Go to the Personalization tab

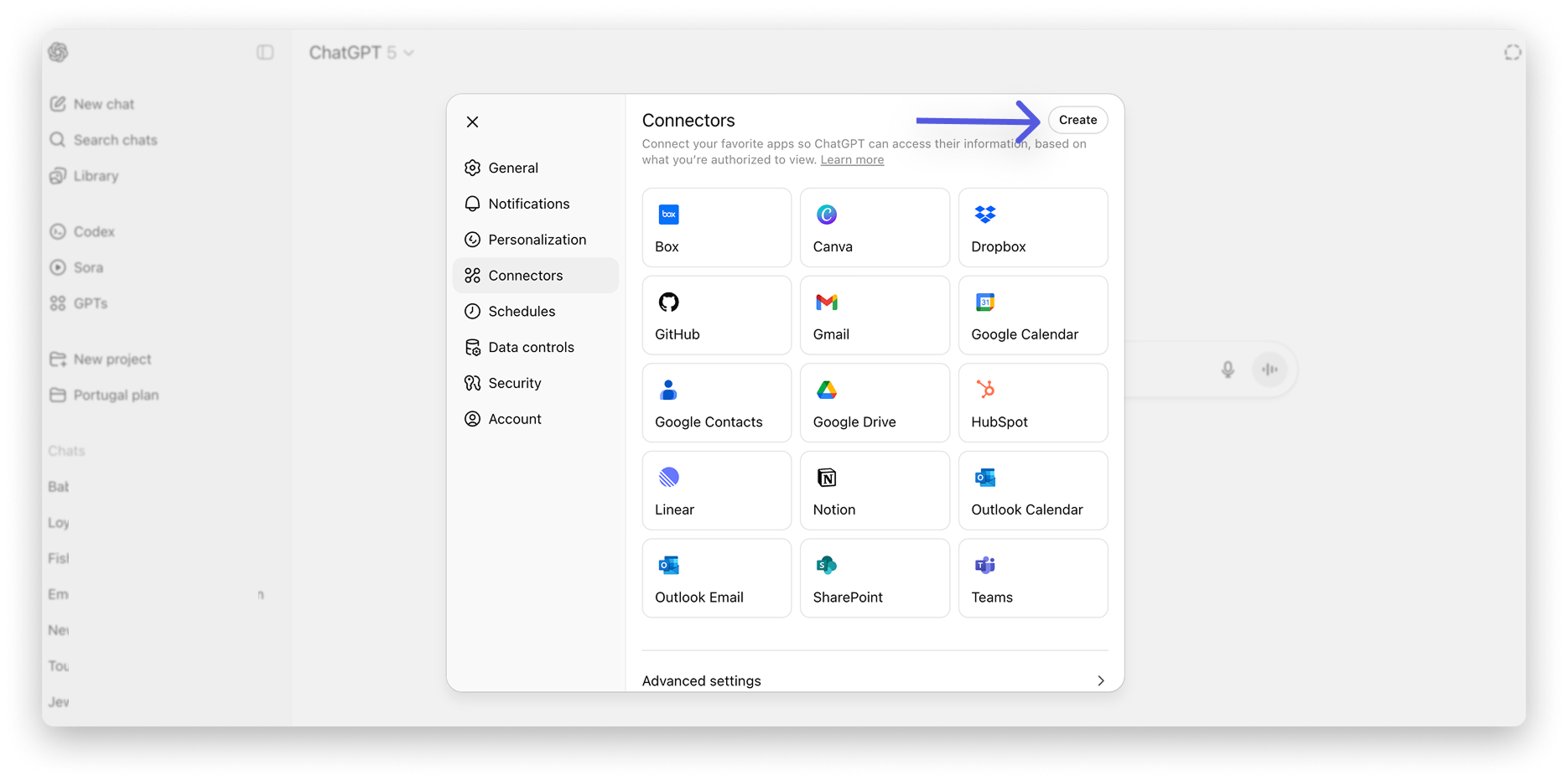tap(536, 240)
